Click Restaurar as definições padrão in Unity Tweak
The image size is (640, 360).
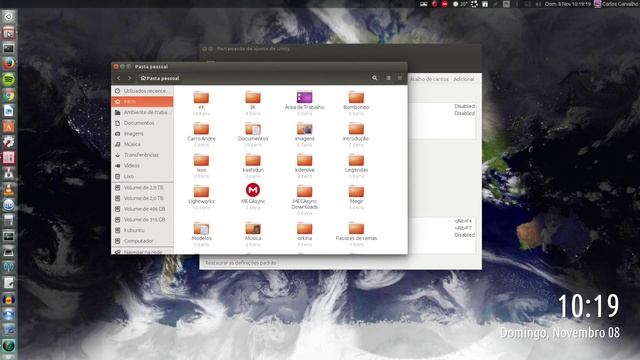240,263
